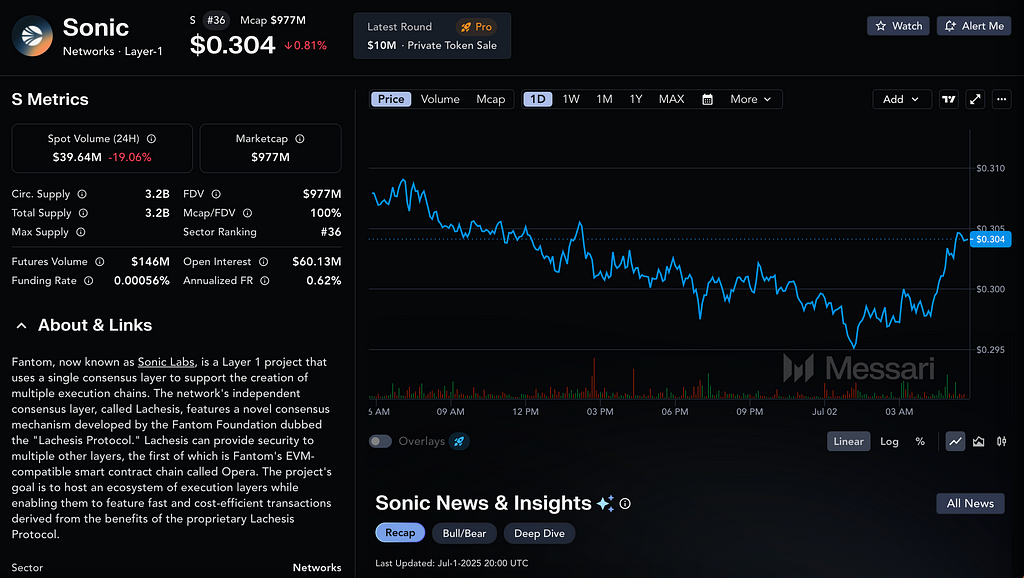Open the Sonic Labs link
The width and height of the screenshot is (1024, 578).
166,362
